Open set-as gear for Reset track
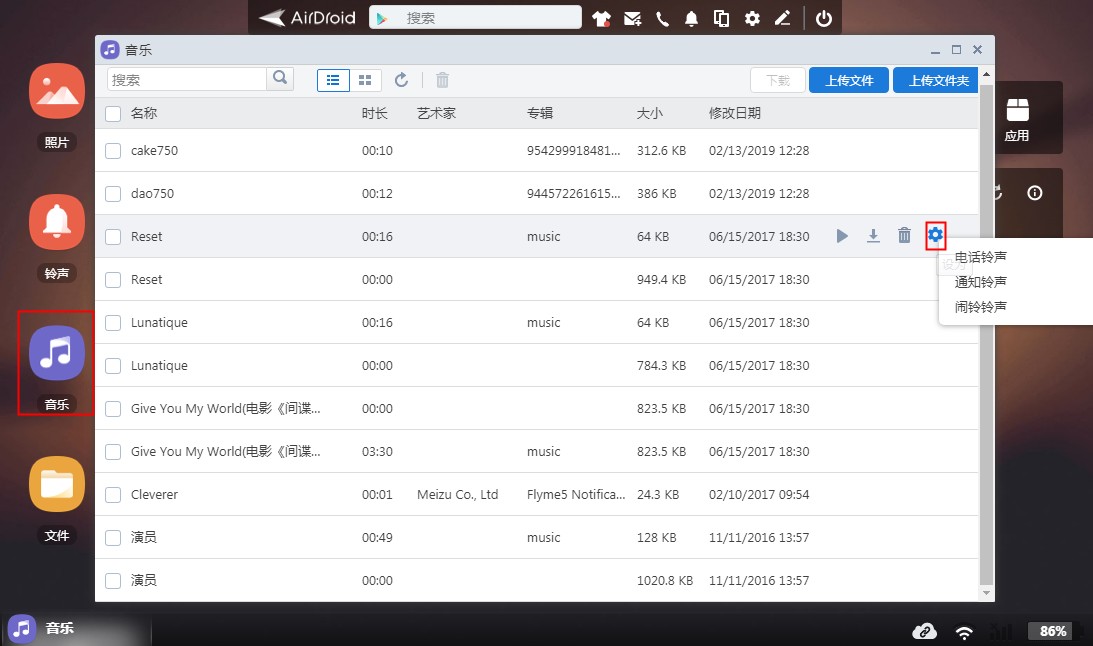Image resolution: width=1093 pixels, height=646 pixels. pos(935,236)
